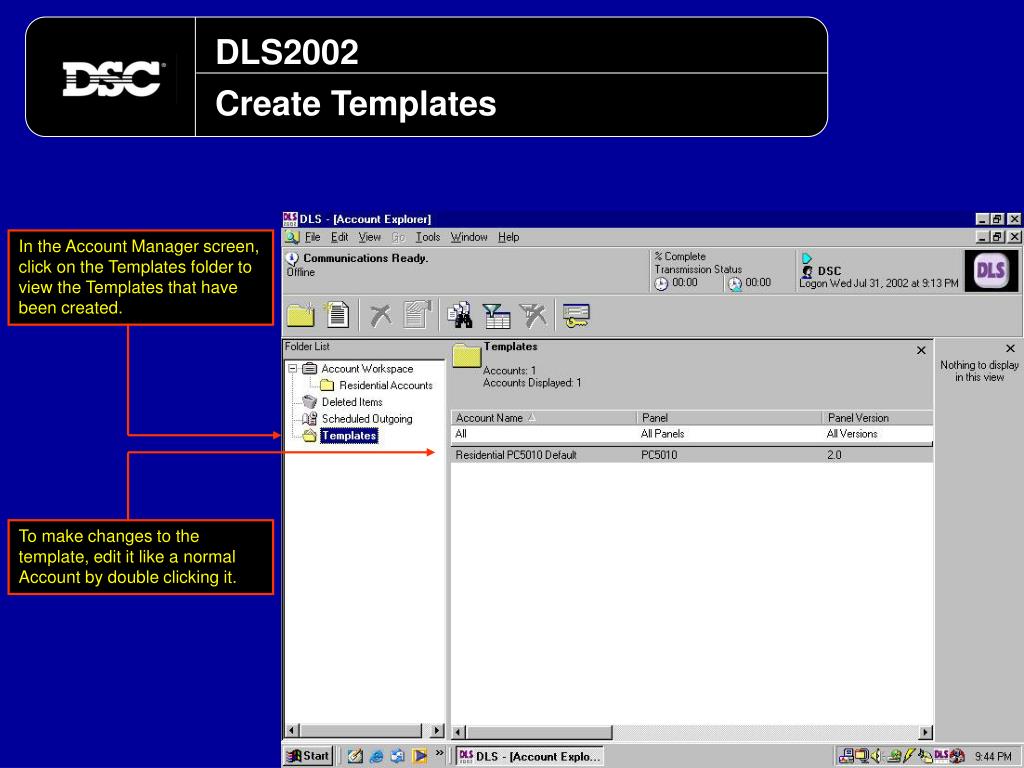Click the key password toolbar icon
The image size is (1024, 768).
[576, 315]
